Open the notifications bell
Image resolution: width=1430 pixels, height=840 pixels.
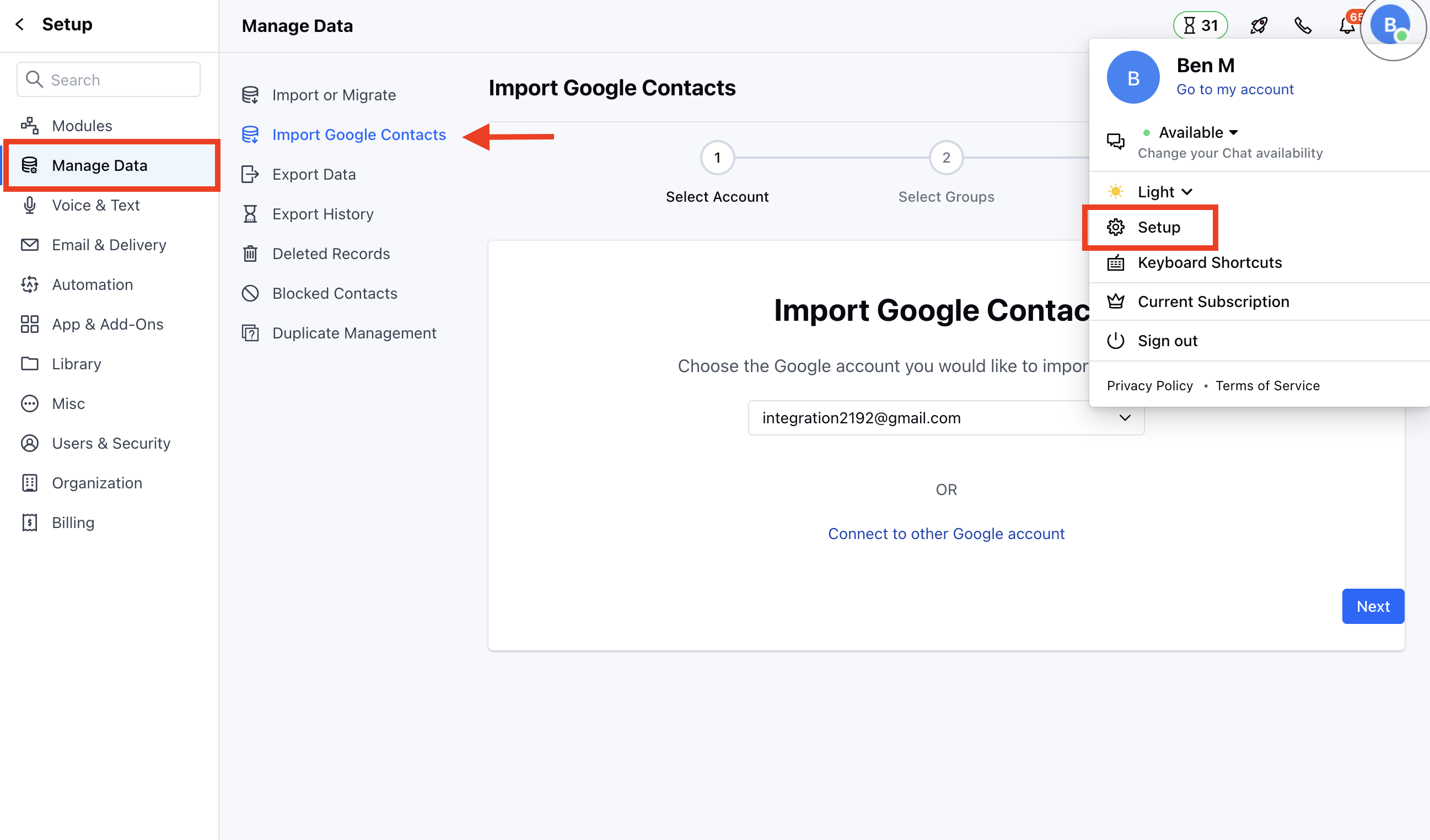(x=1346, y=25)
